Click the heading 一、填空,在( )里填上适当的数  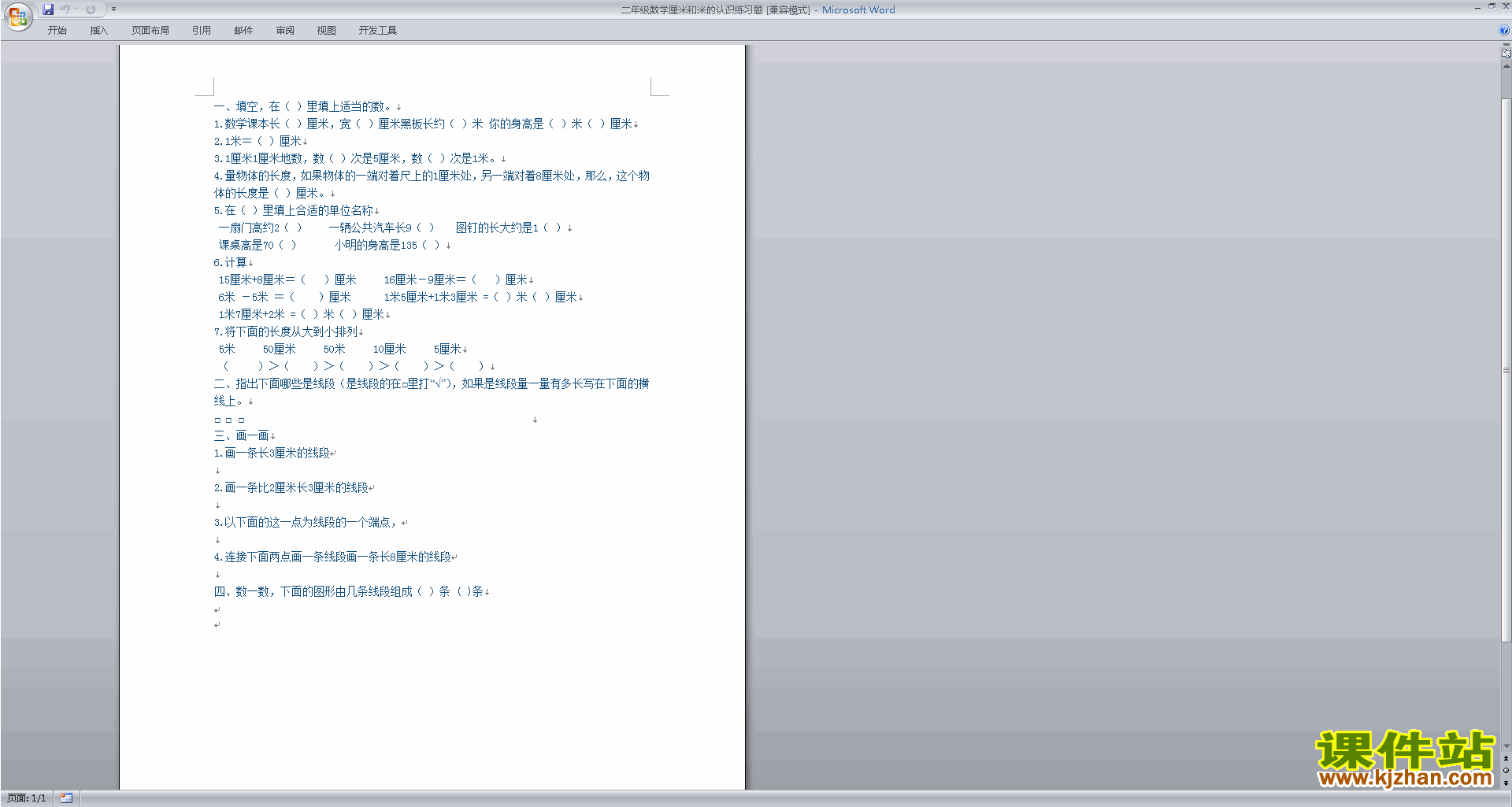302,106
